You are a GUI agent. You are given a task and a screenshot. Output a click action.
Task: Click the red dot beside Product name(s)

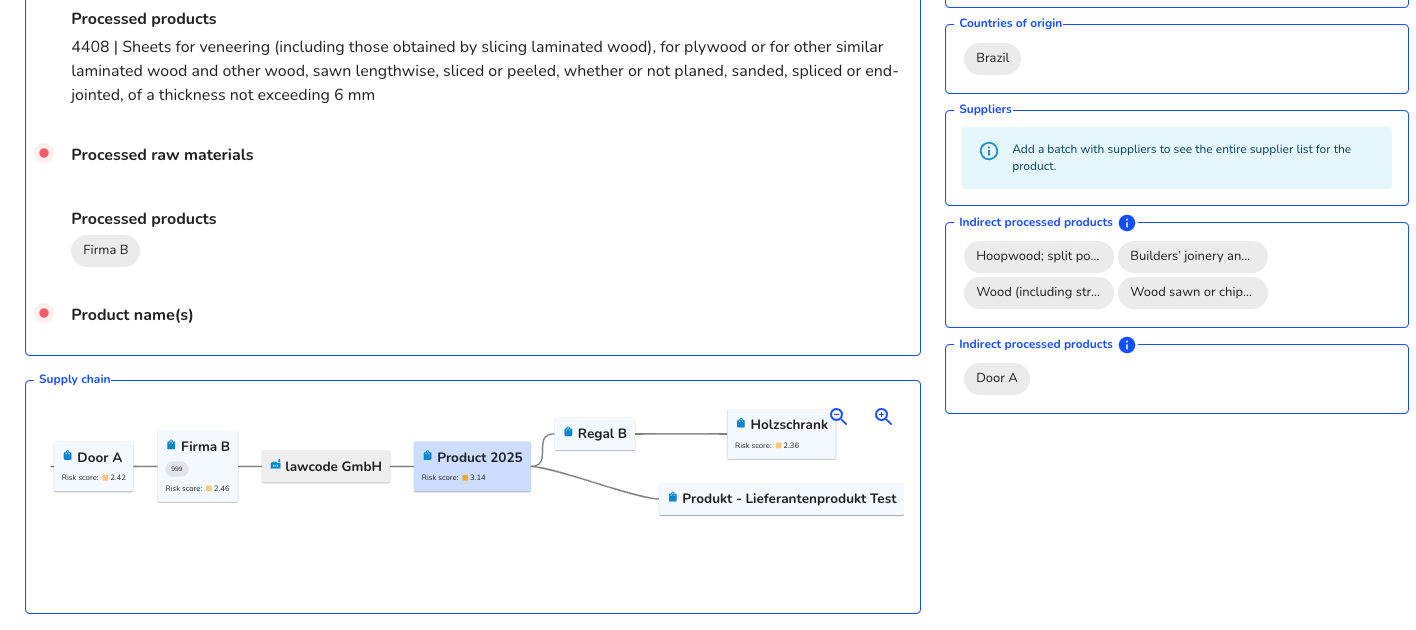(44, 313)
